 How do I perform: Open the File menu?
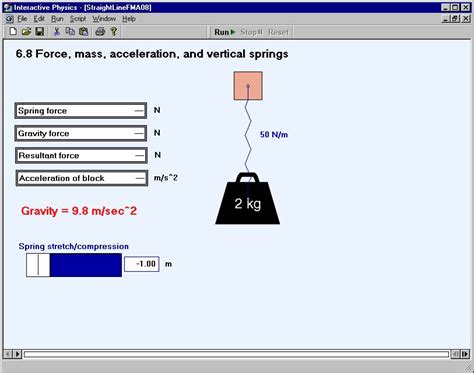22,19
